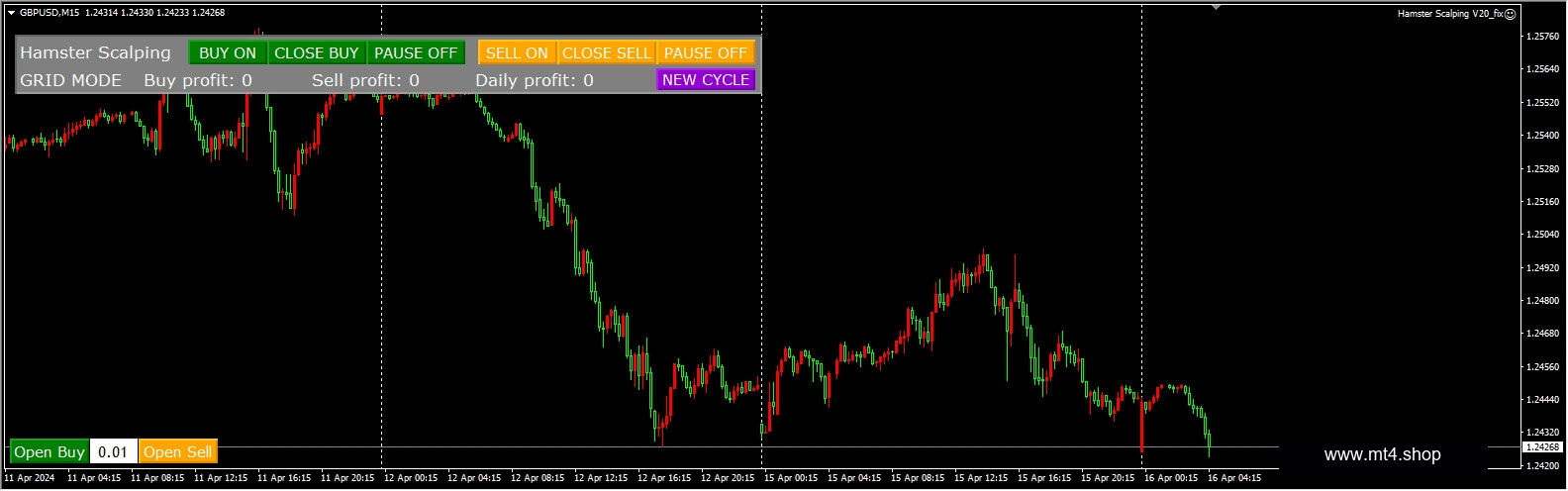The height and width of the screenshot is (491, 1568).
Task: Click the Buy profit: 0 text
Action: [198, 80]
